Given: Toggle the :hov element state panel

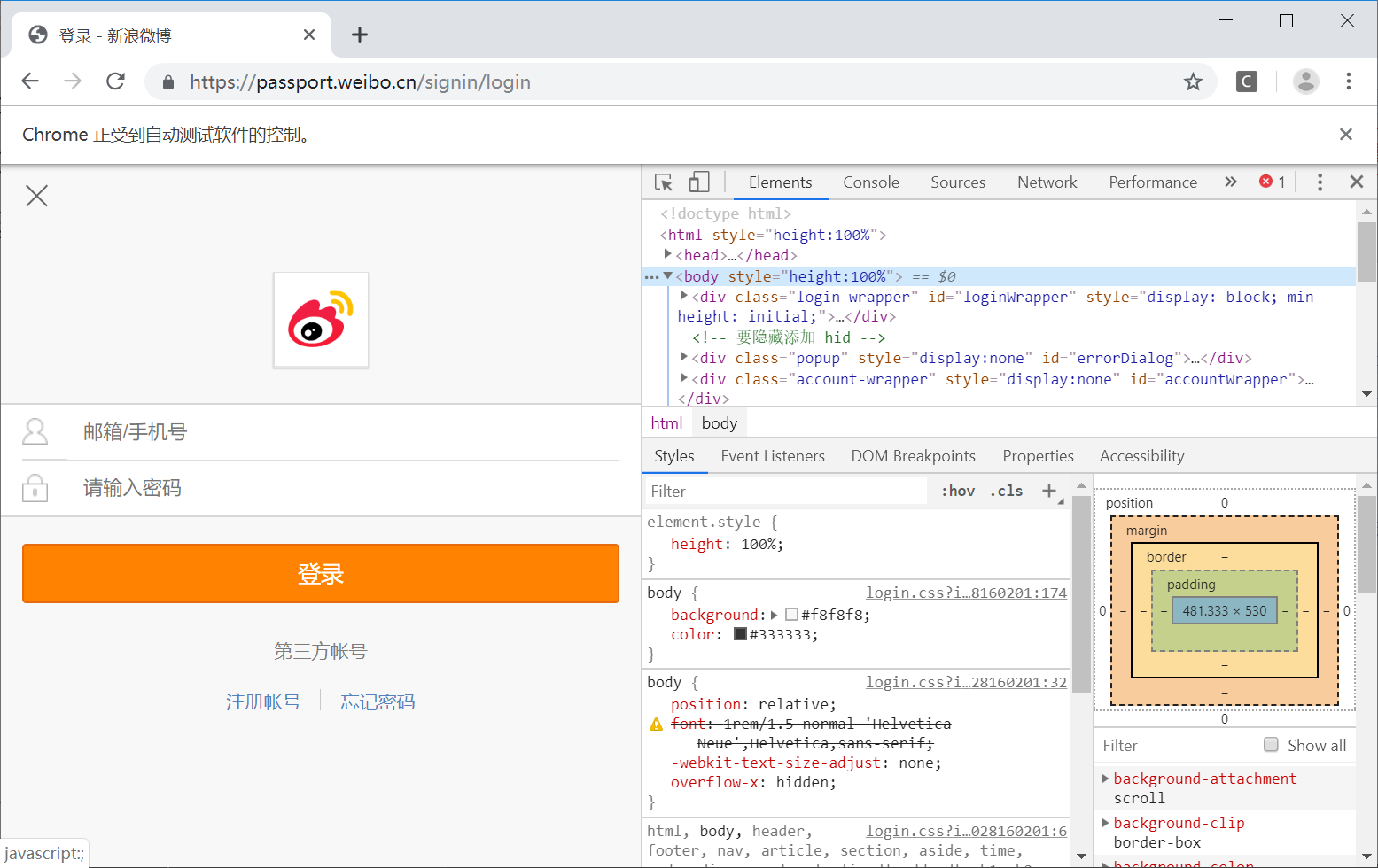Looking at the screenshot, I should pos(958,491).
